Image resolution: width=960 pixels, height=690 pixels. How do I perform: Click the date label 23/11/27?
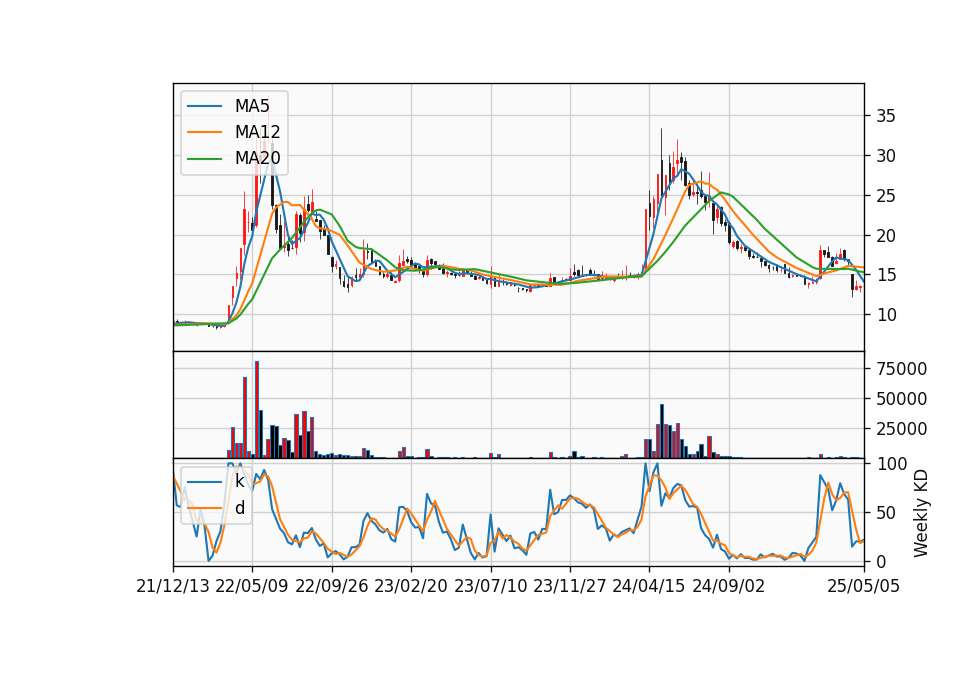point(570,586)
